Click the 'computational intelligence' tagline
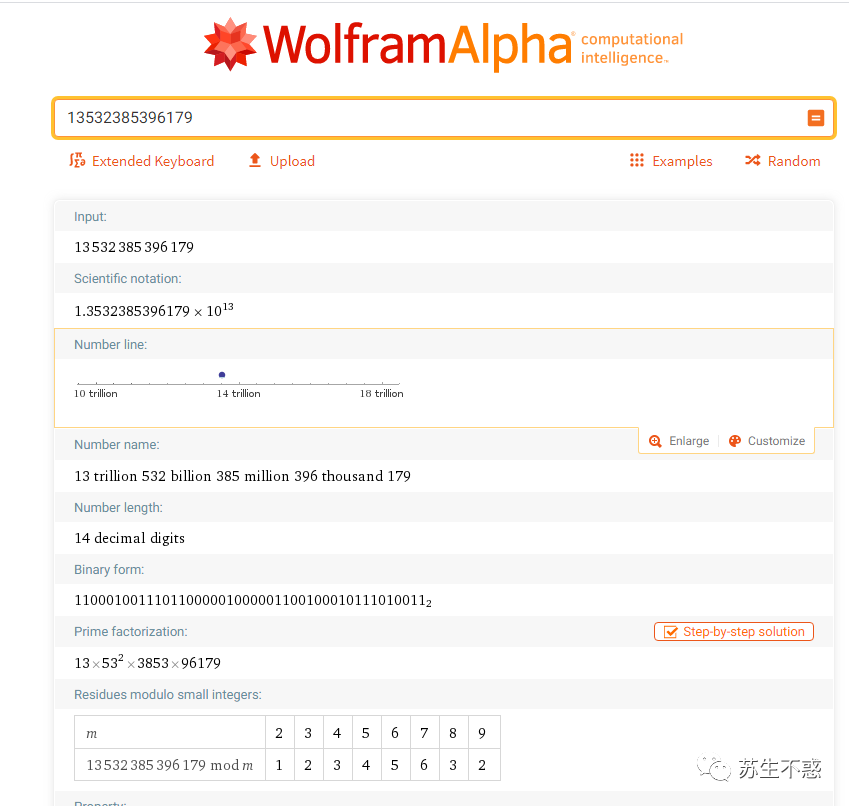The image size is (849, 806). pos(632,48)
